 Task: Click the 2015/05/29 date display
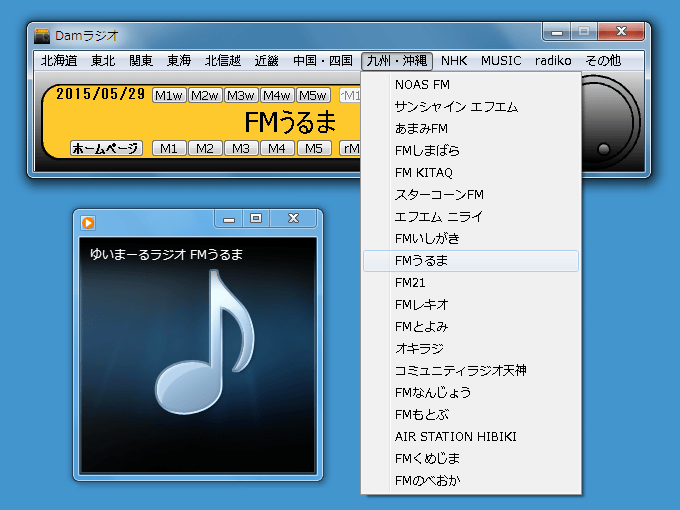coord(101,94)
